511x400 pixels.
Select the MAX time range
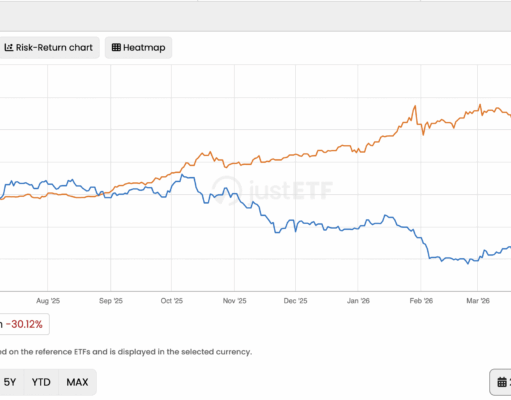[77, 382]
